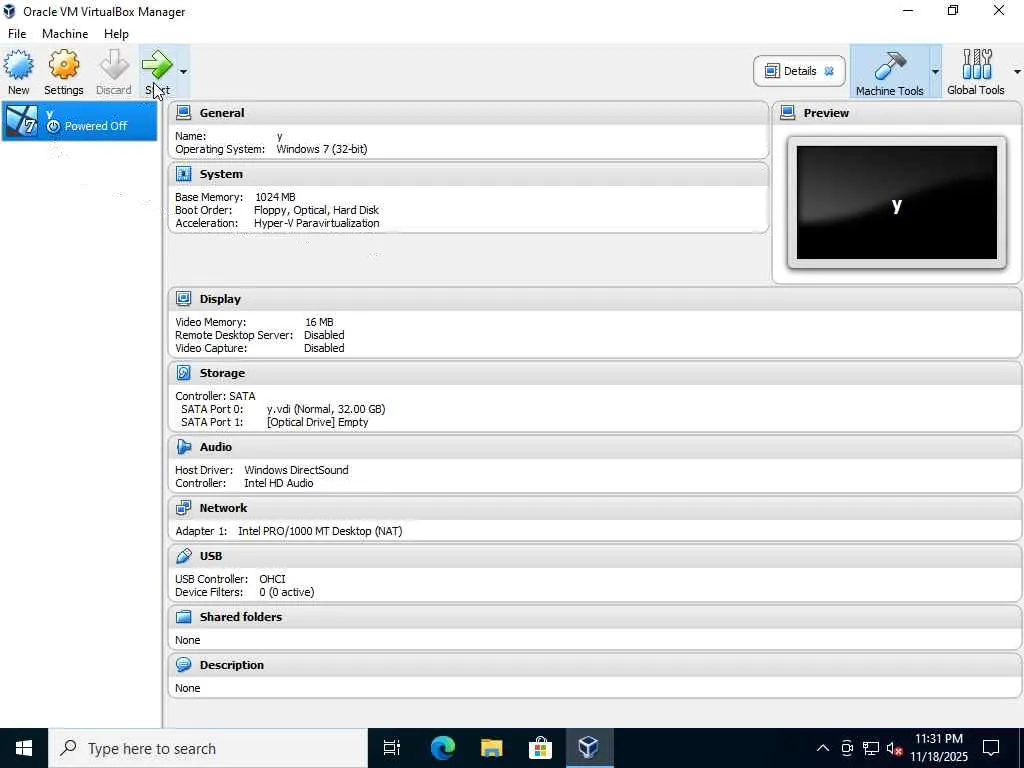Open the Display section header link
1024x768 pixels.
pos(220,299)
